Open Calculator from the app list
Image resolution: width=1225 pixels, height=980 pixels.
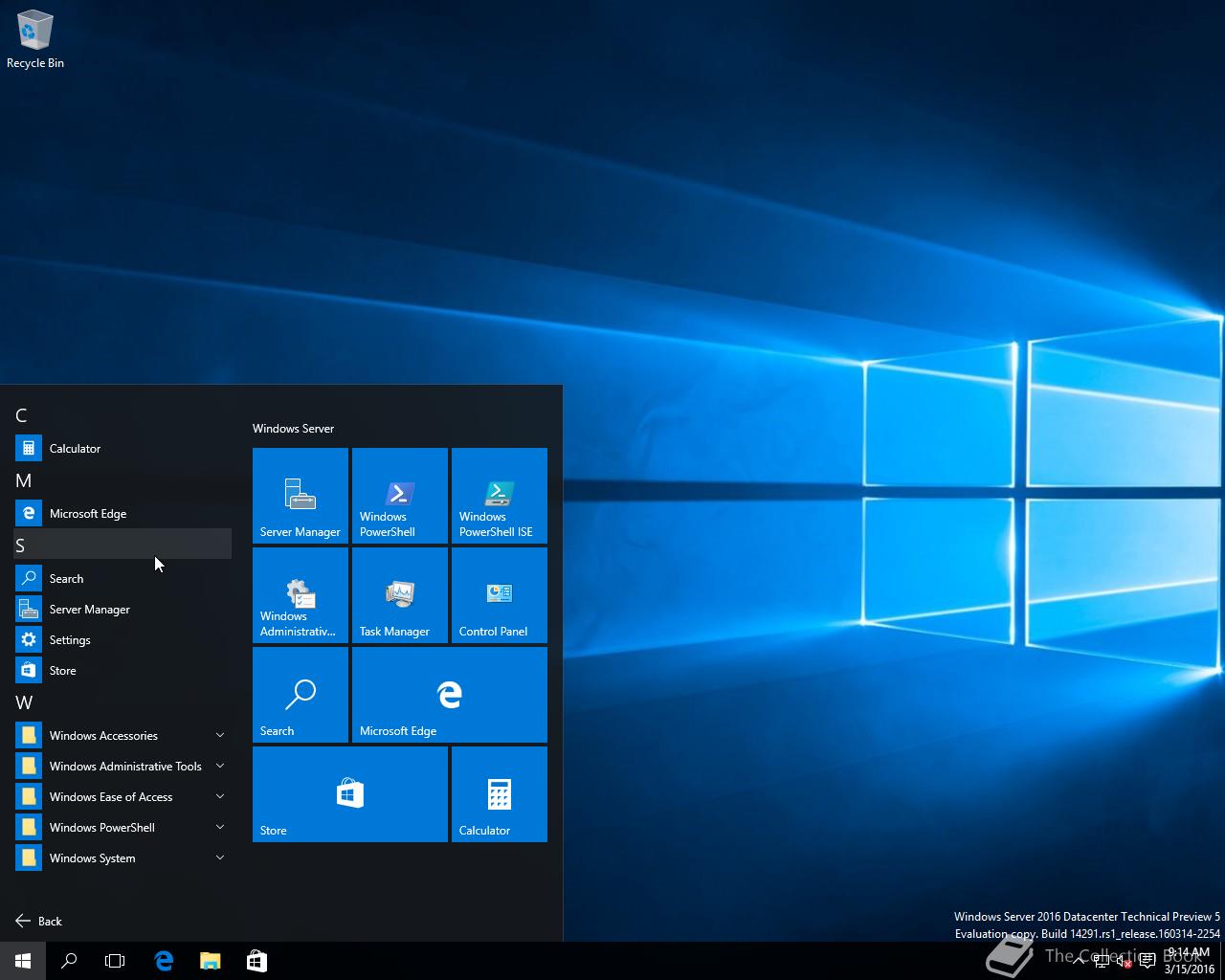point(122,448)
